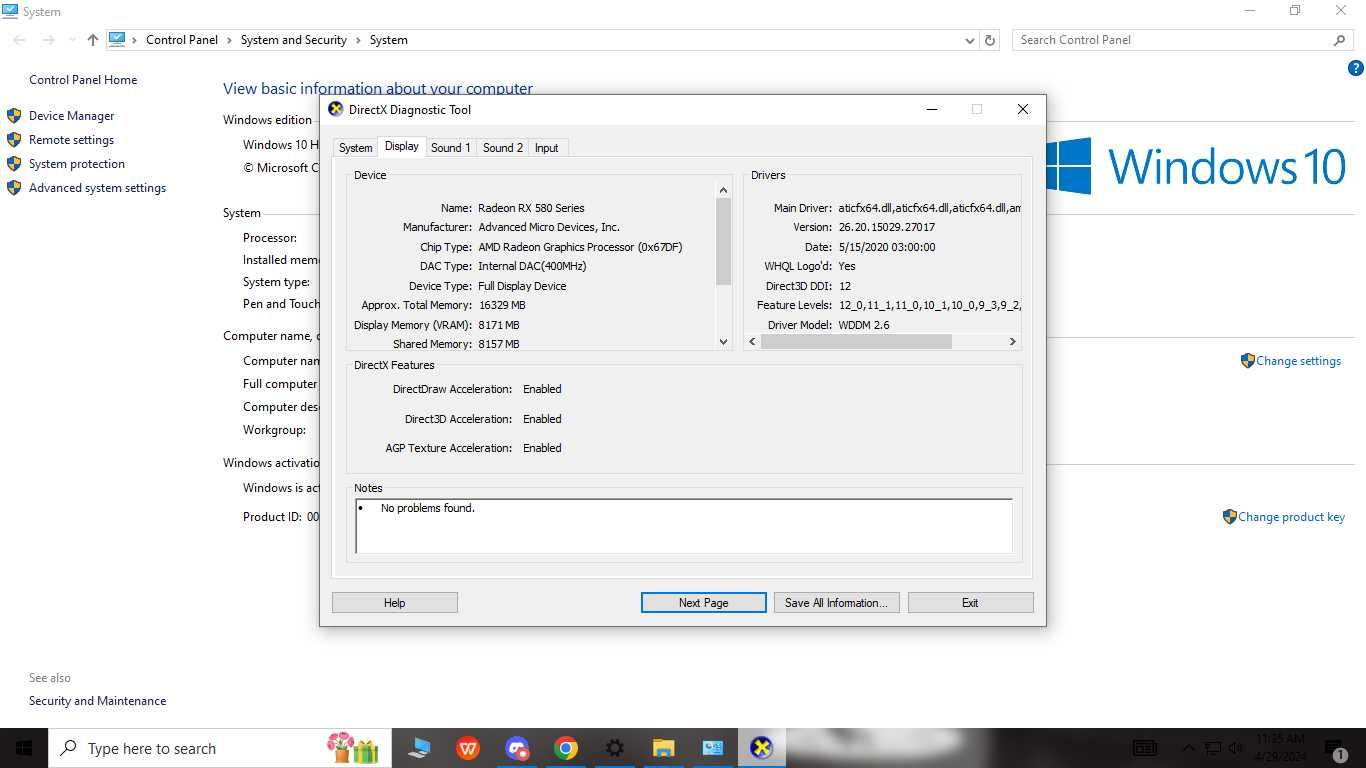The width and height of the screenshot is (1366, 768).
Task: Open the recent locations dropdown arrow
Action: (71, 40)
